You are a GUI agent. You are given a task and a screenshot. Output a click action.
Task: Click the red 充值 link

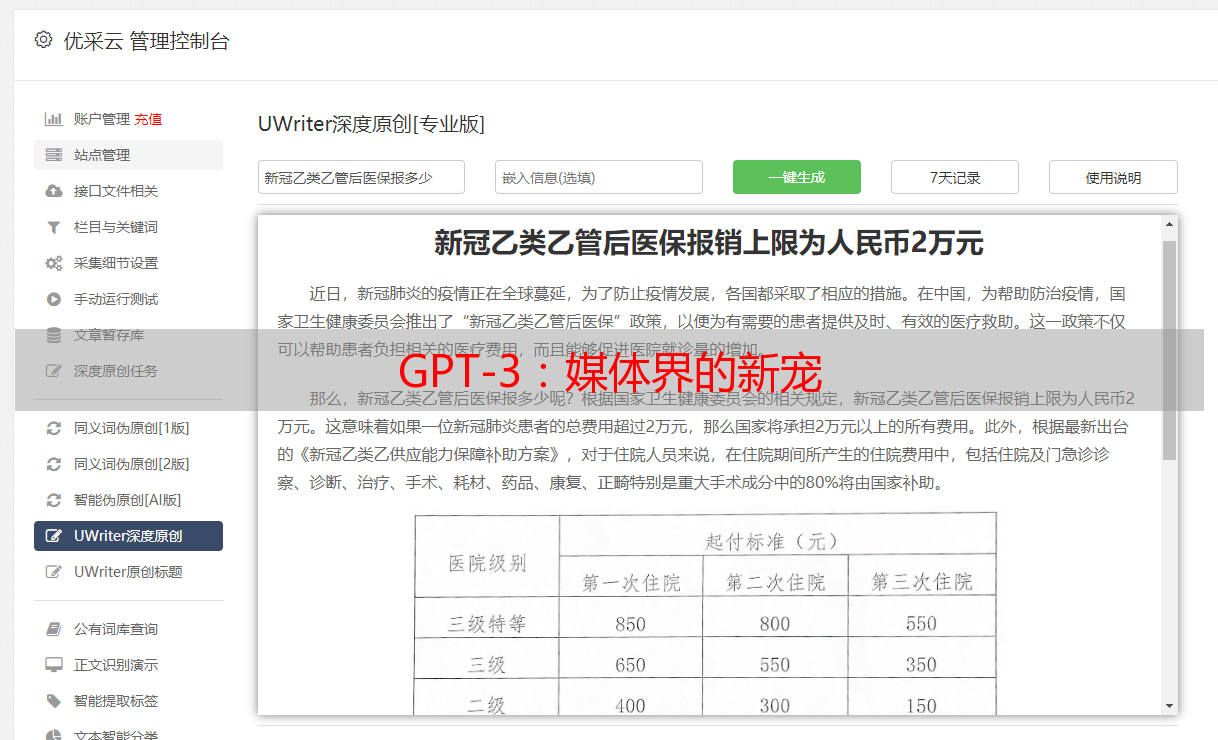coord(148,119)
